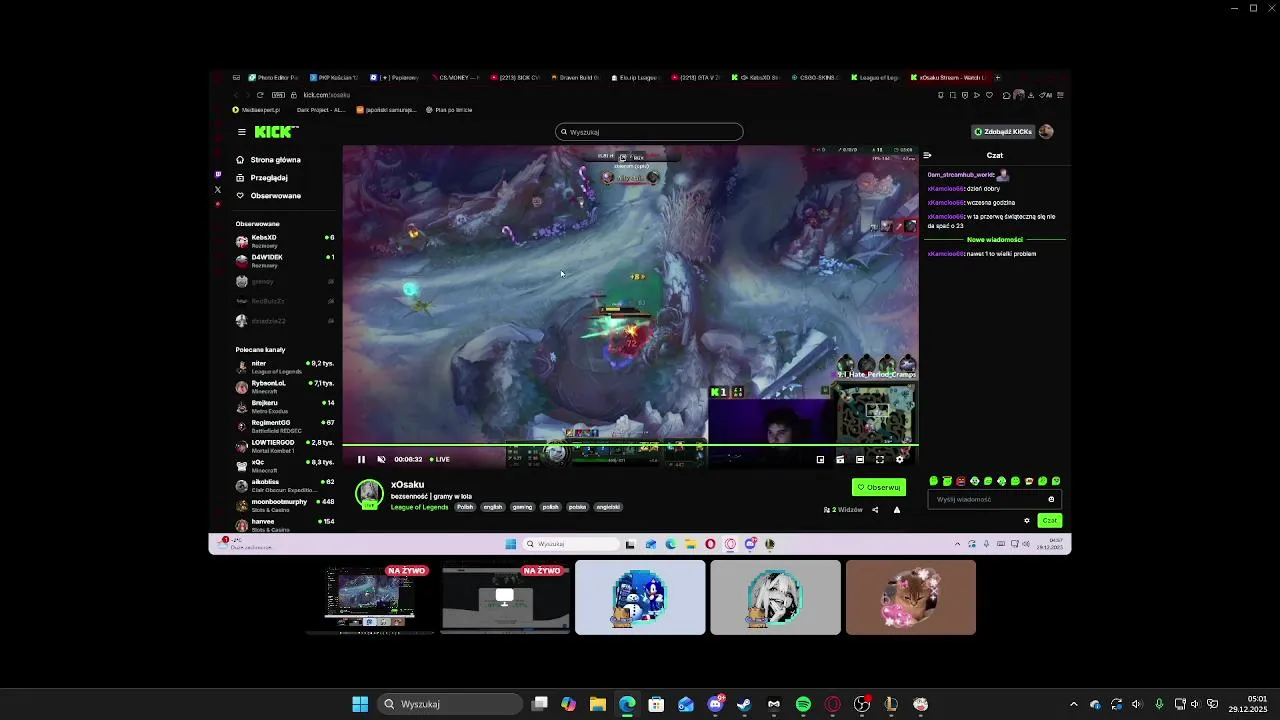This screenshot has width=1280, height=720.
Task: Toggle theater mode in video controls
Action: [x=859, y=460]
